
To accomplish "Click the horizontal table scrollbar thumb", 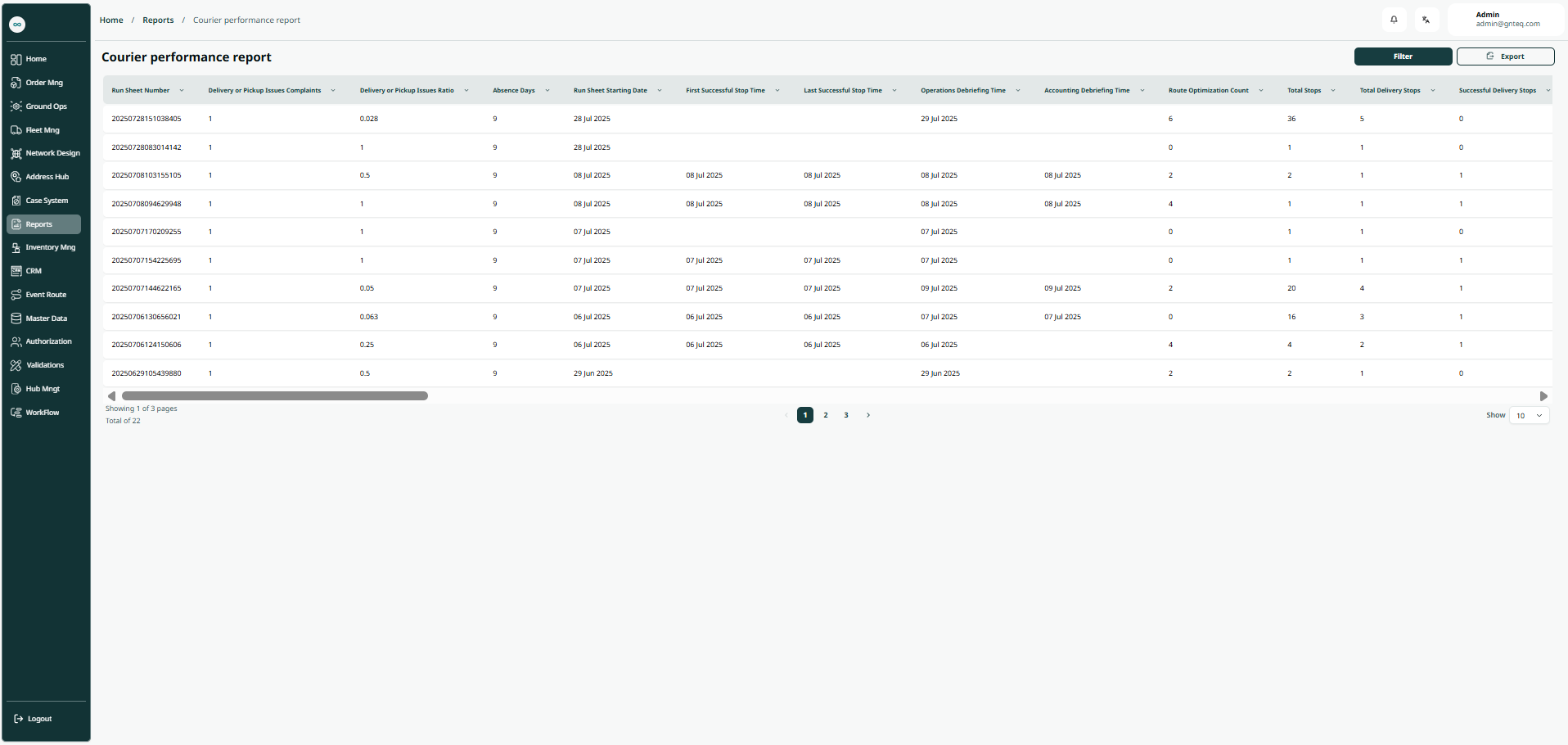I will point(274,396).
